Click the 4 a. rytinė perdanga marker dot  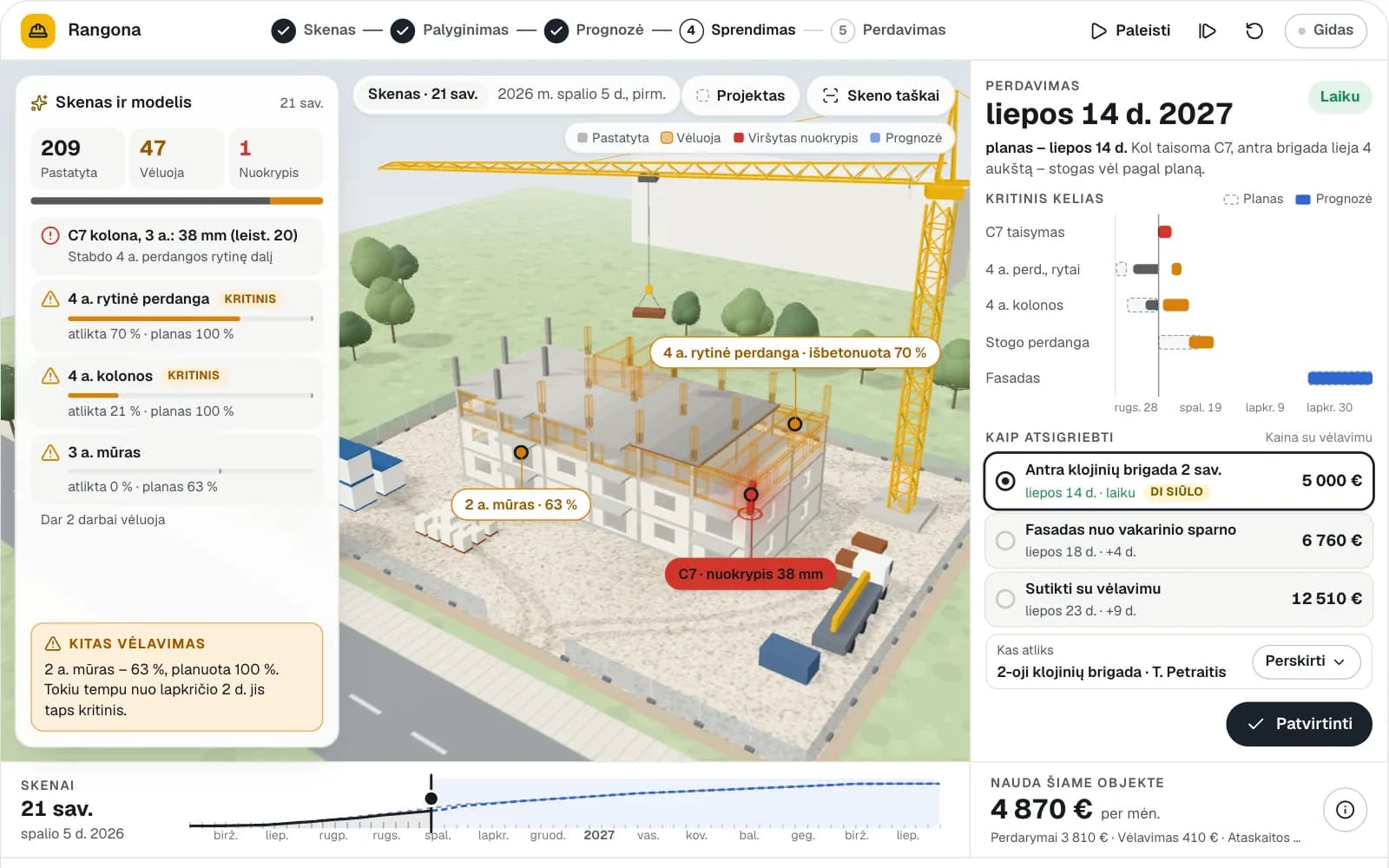tap(794, 424)
